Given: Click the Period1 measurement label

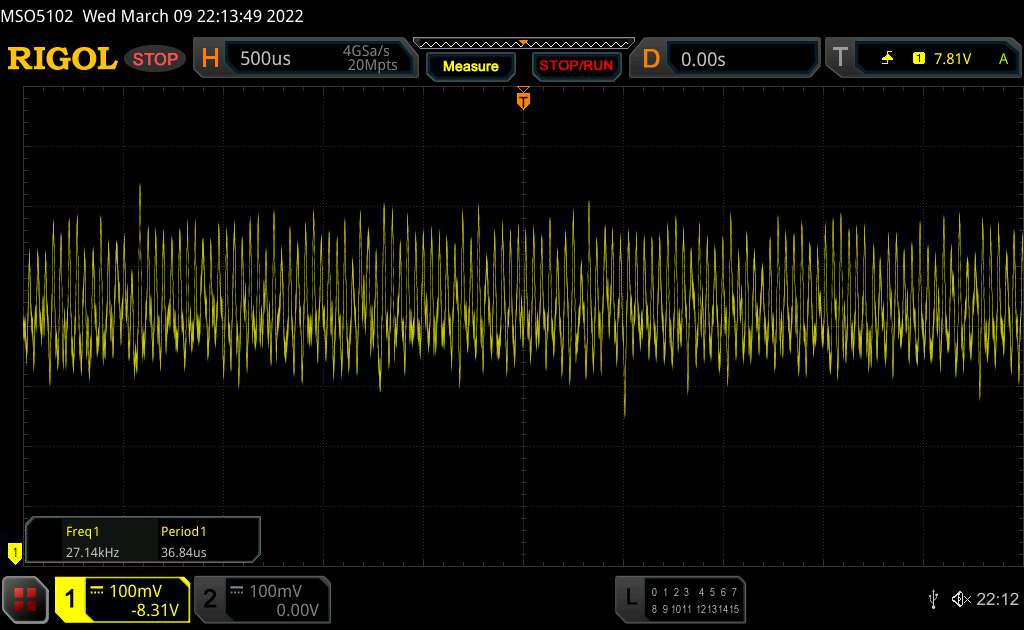Looking at the screenshot, I should click(x=184, y=531).
